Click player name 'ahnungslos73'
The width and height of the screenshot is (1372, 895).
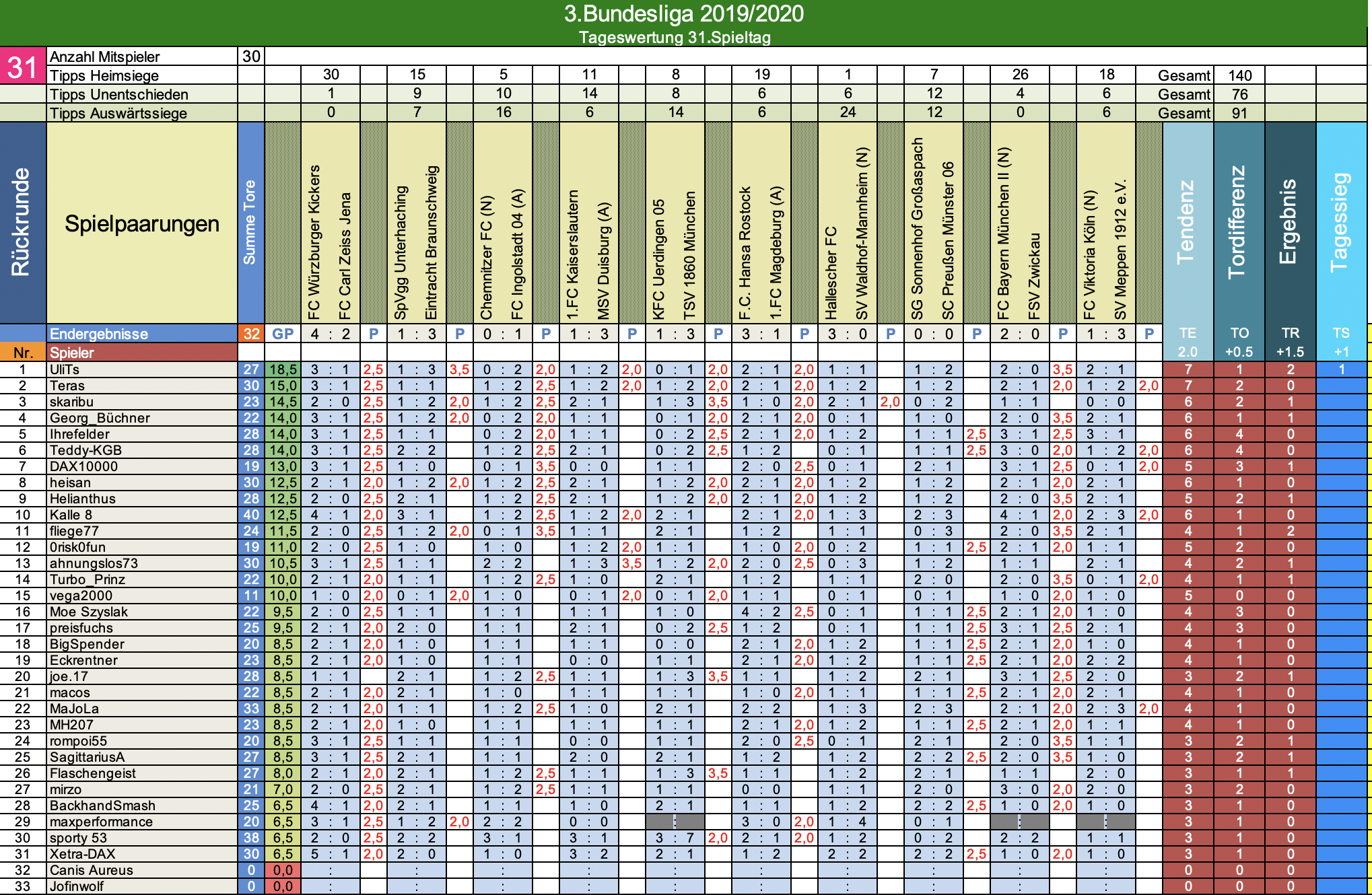point(94,563)
